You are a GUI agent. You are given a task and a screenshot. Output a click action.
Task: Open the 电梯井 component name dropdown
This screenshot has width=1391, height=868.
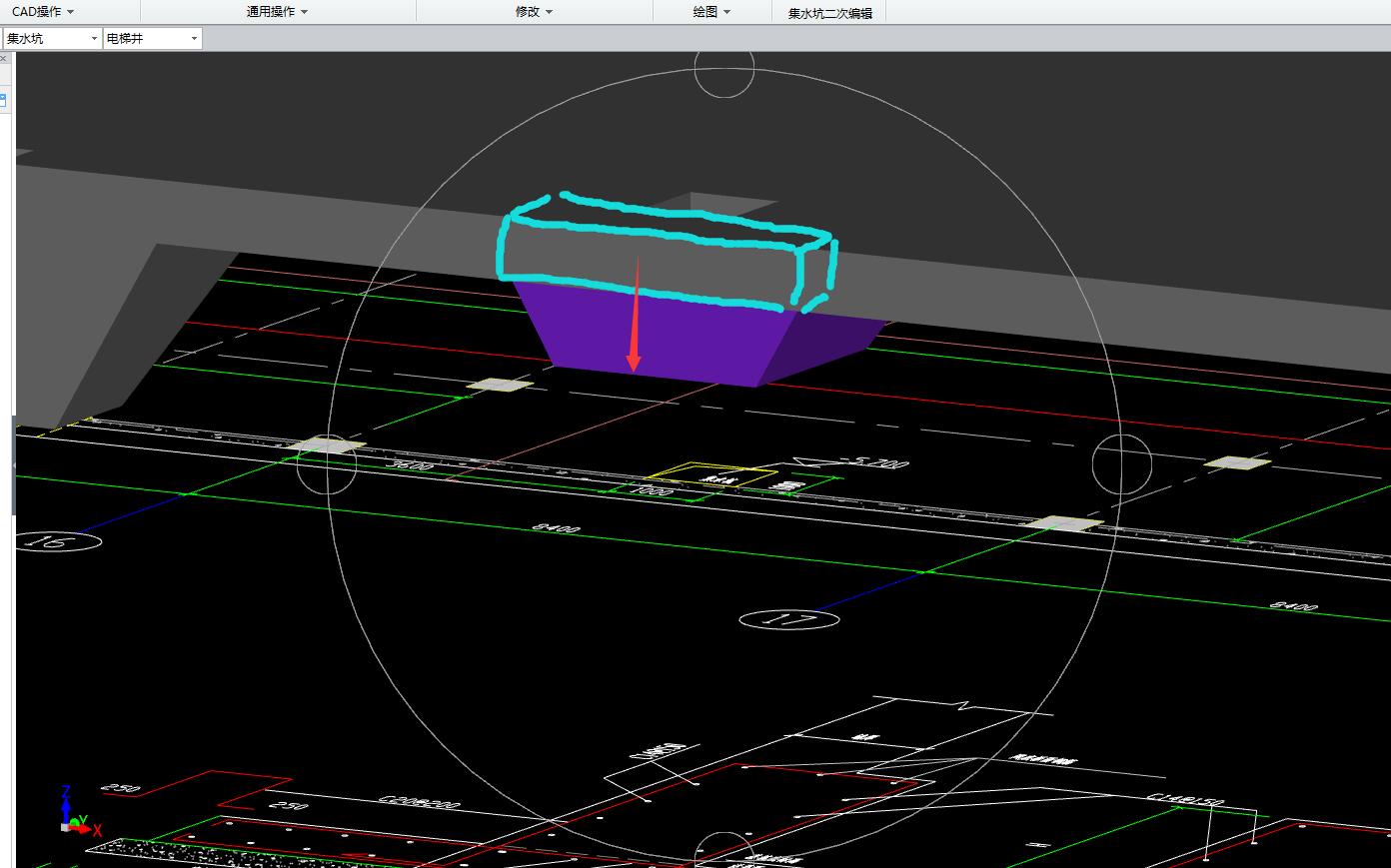(x=153, y=38)
